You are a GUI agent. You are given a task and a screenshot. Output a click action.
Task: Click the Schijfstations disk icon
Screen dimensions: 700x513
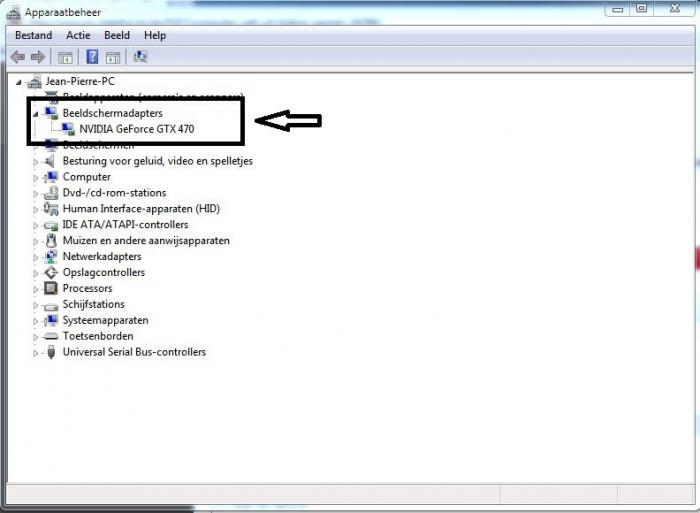point(51,306)
